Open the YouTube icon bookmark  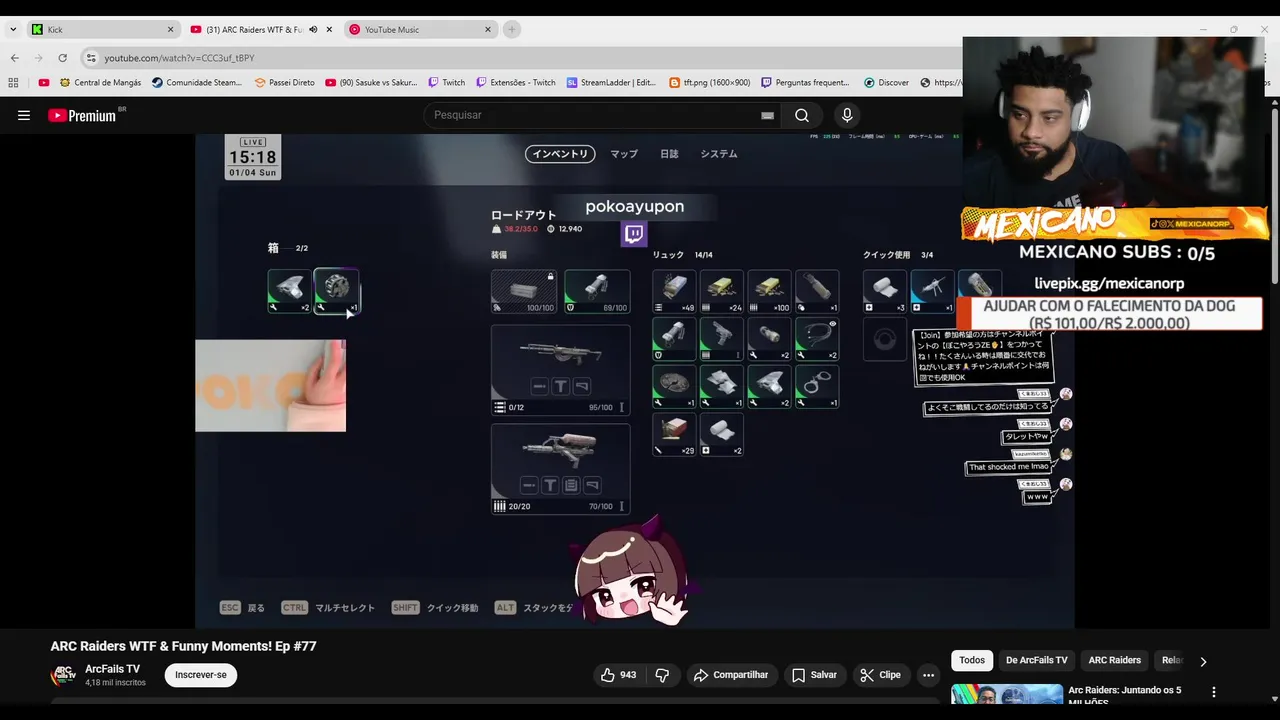pyautogui.click(x=43, y=83)
